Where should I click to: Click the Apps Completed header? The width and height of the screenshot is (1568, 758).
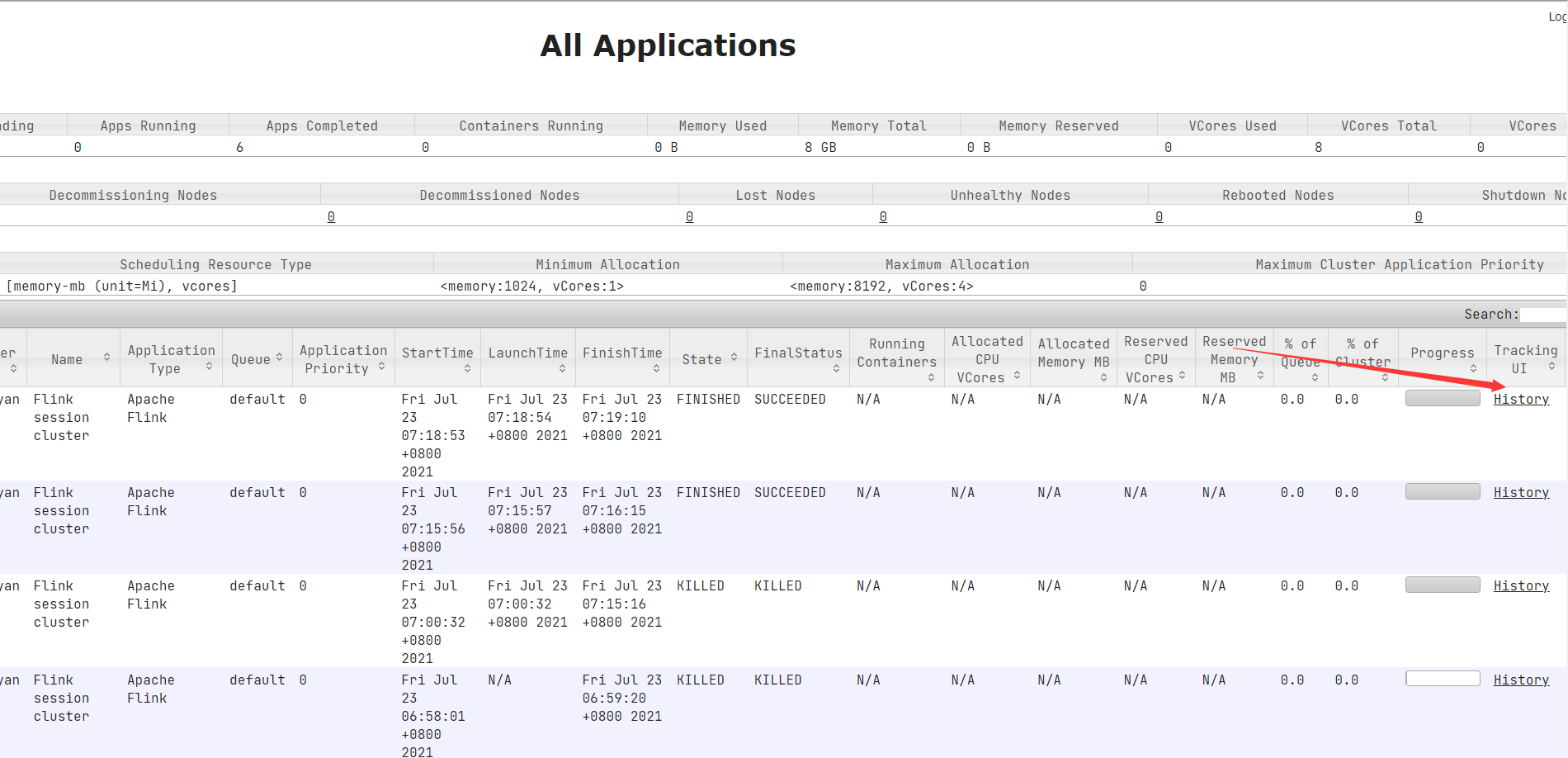(322, 126)
